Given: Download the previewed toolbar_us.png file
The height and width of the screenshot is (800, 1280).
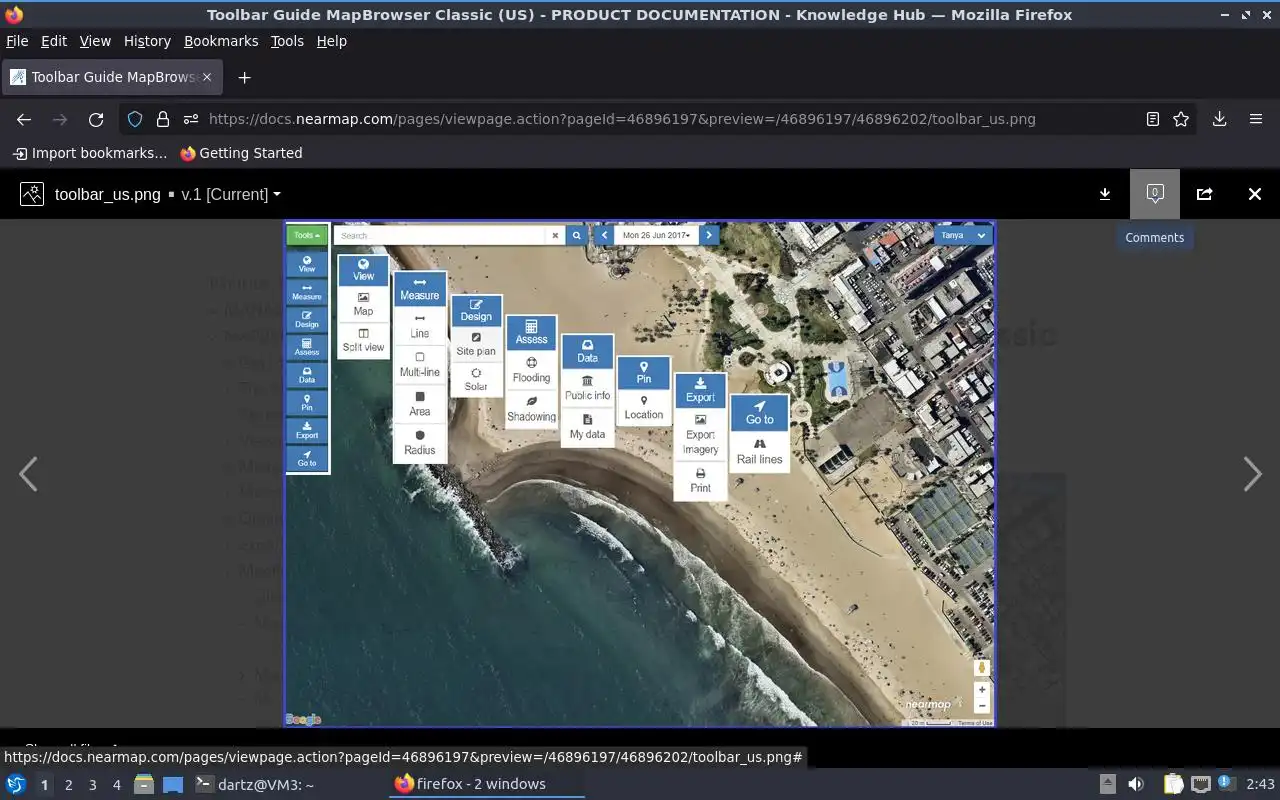Looking at the screenshot, I should click(x=1105, y=194).
